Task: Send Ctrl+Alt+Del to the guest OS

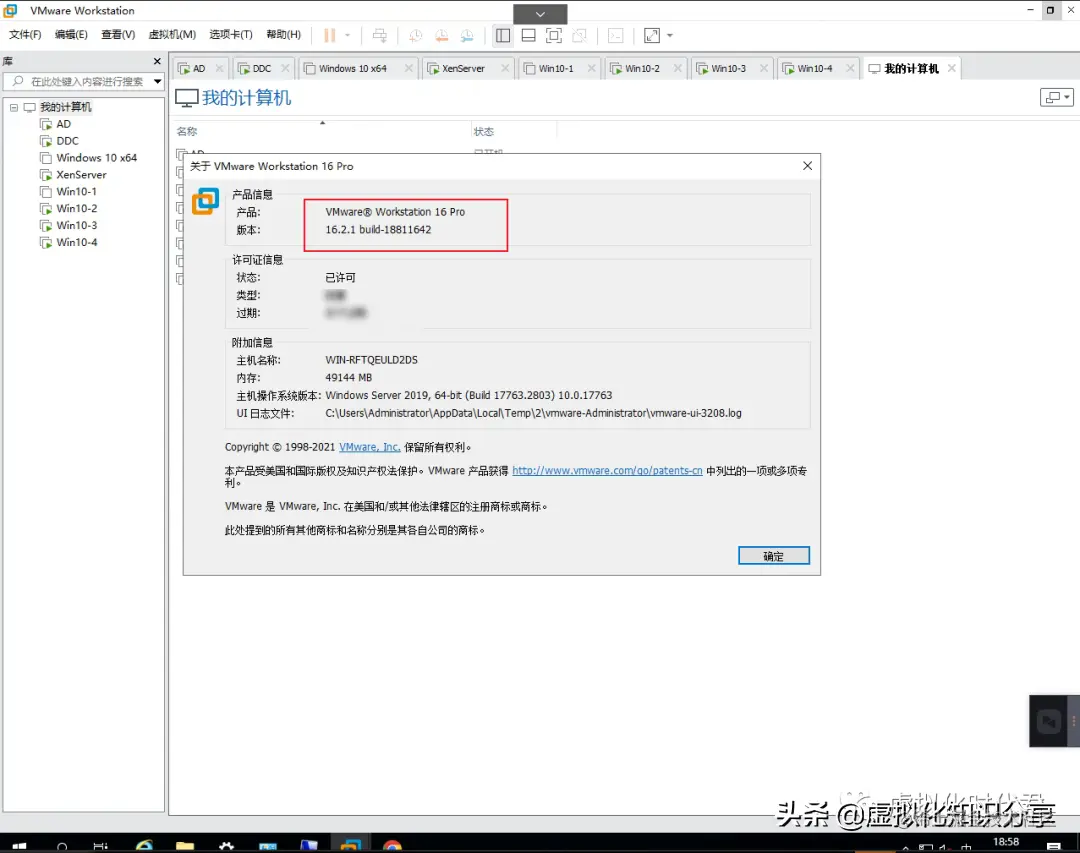Action: pos(380,35)
